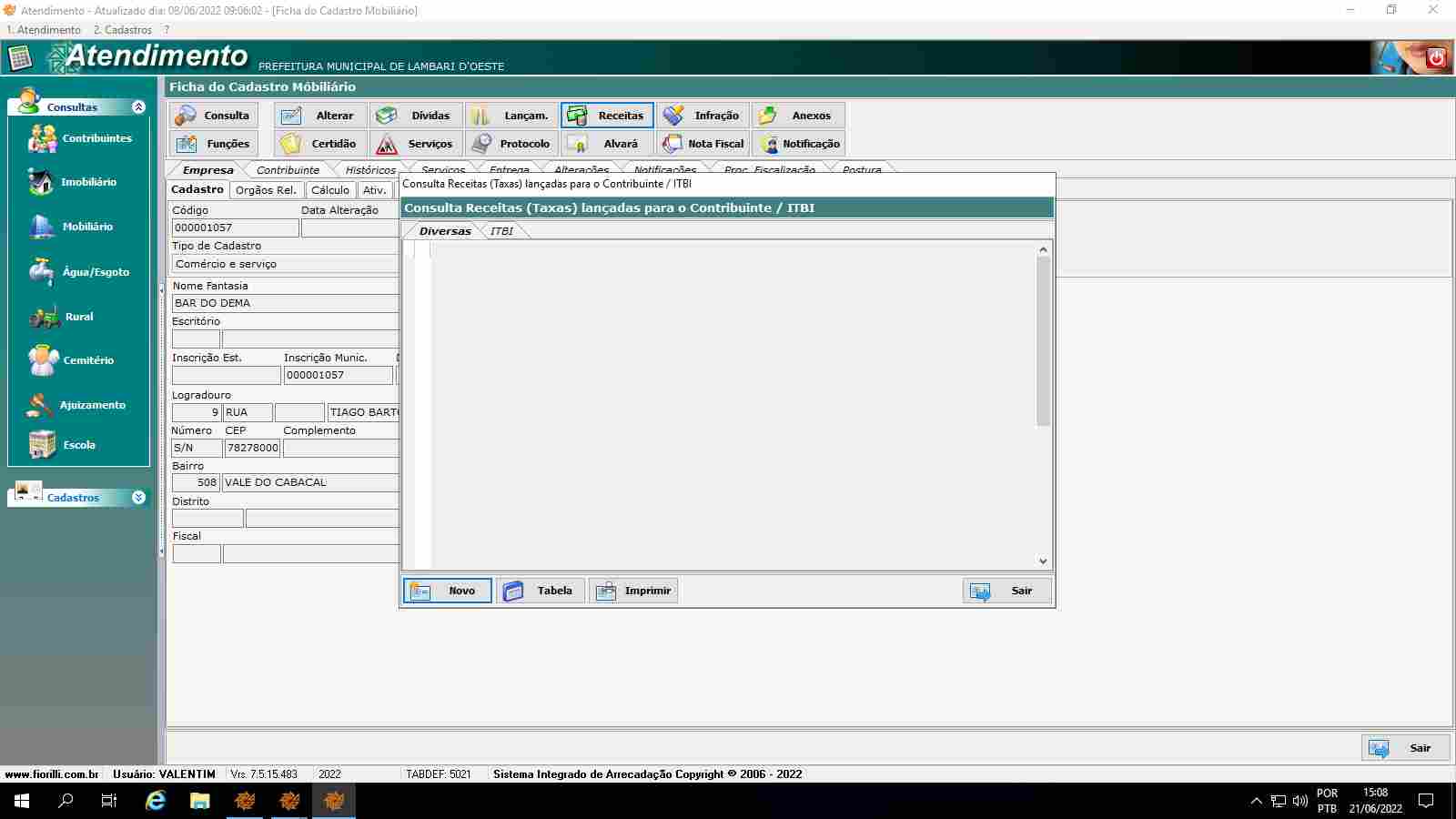
Task: Click the red power icon in header
Action: 1436,58
